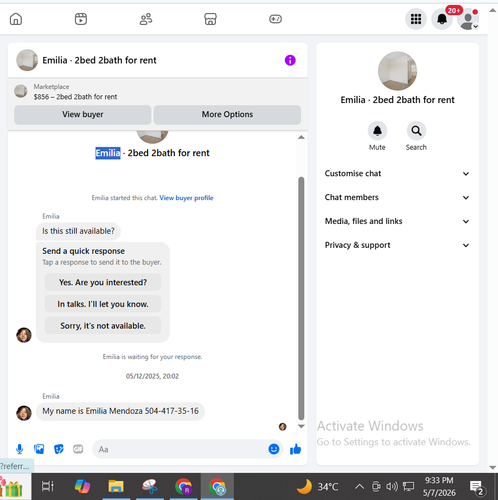Expand Chat members section

397,197
